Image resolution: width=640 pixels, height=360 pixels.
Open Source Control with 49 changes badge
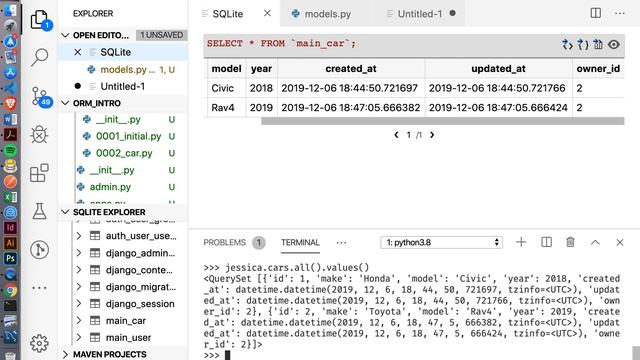[41, 97]
